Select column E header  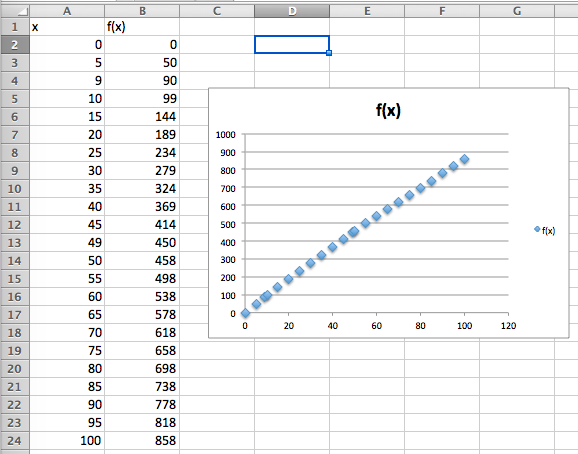coord(367,11)
